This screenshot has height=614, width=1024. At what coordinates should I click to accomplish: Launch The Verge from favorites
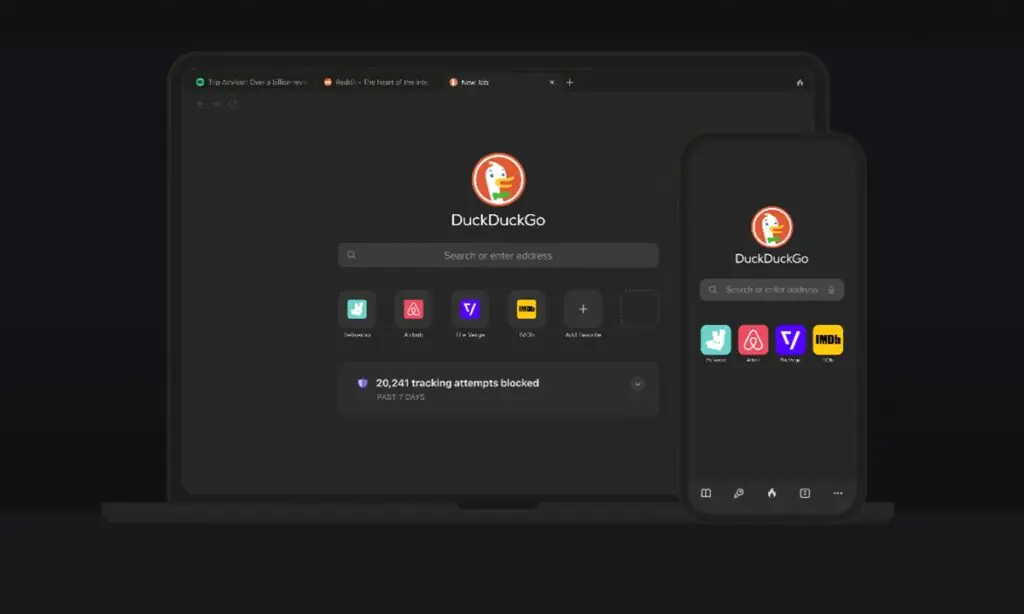pos(469,309)
